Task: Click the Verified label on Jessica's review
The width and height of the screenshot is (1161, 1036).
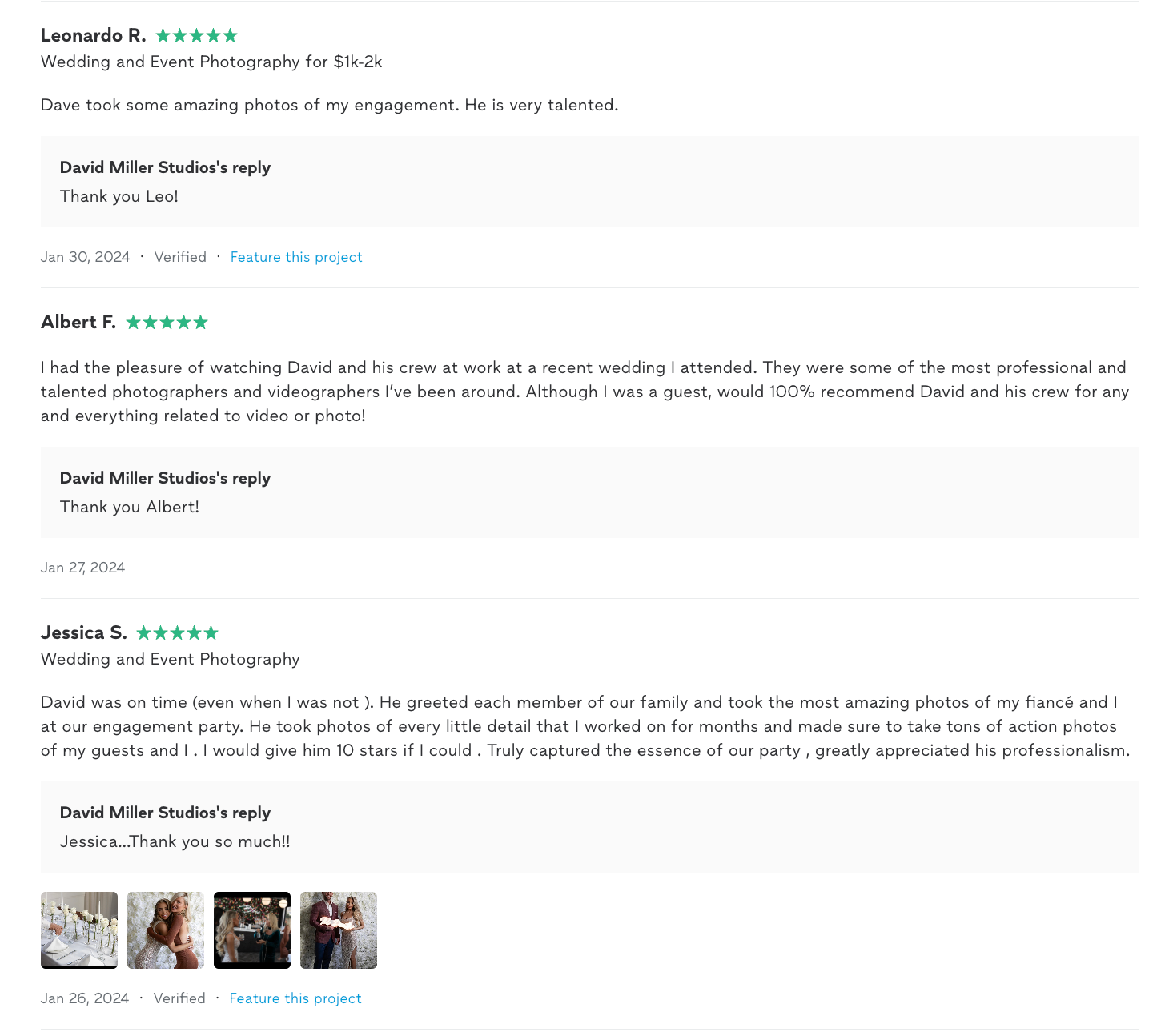Action: (179, 998)
